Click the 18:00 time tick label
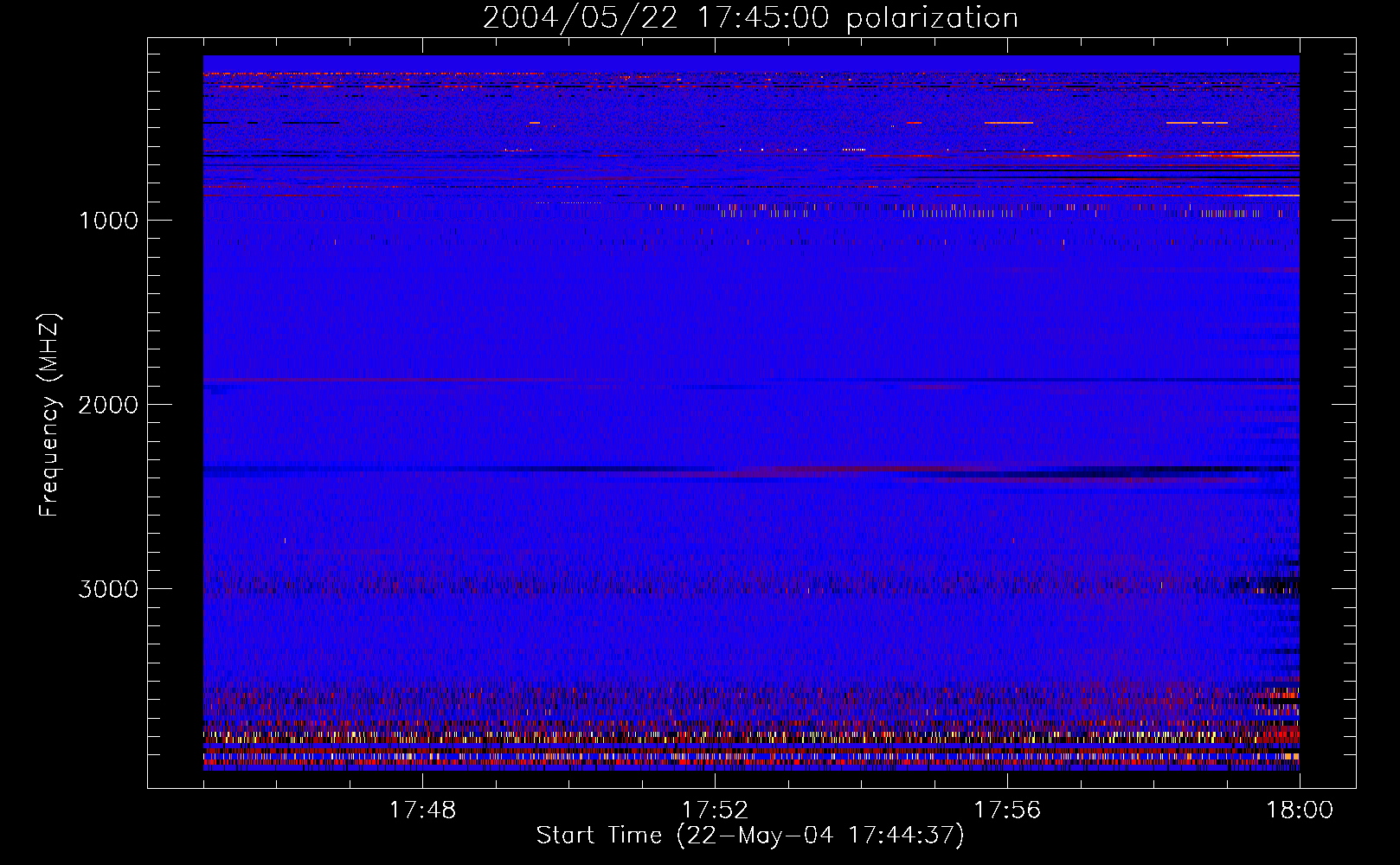The height and width of the screenshot is (865, 1400). (1300, 811)
